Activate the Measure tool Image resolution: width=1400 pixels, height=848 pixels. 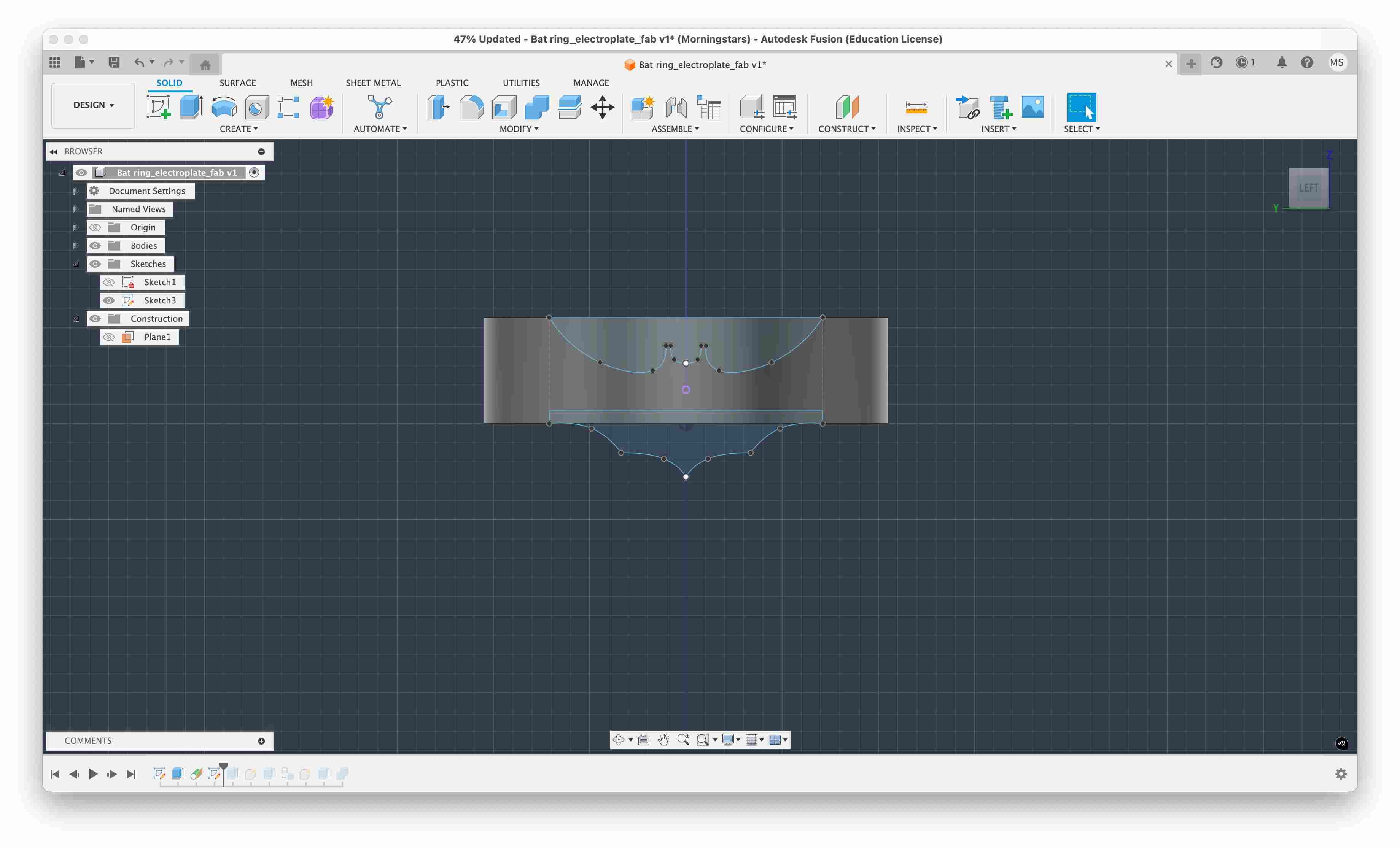[x=916, y=107]
